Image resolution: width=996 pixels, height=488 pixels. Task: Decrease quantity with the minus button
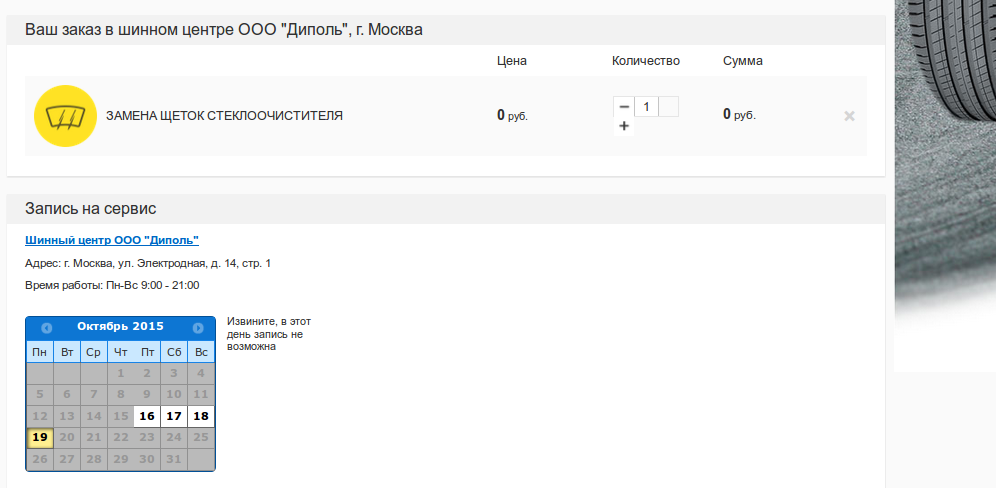[x=624, y=107]
